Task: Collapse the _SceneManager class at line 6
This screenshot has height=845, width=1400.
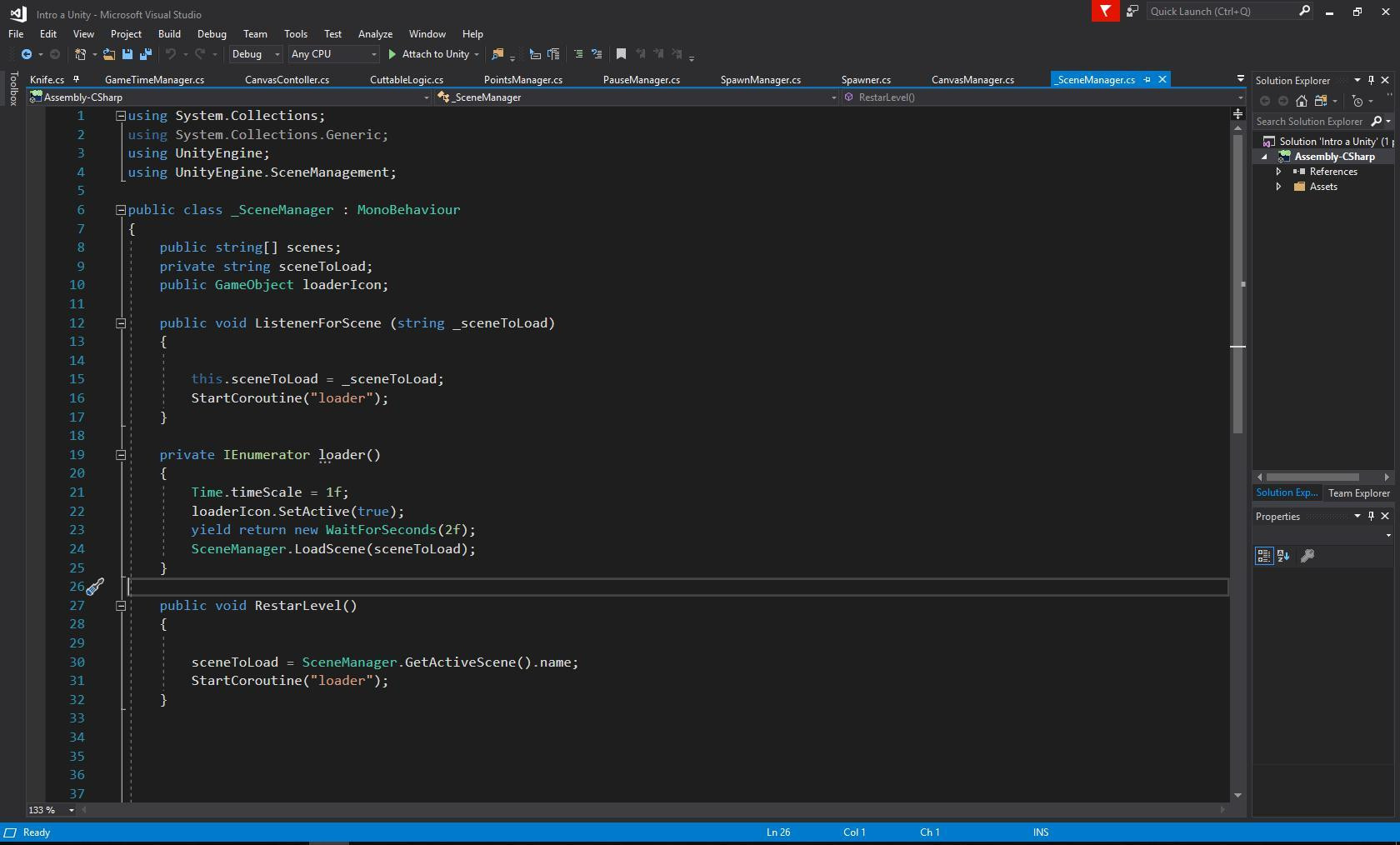Action: [x=121, y=210]
